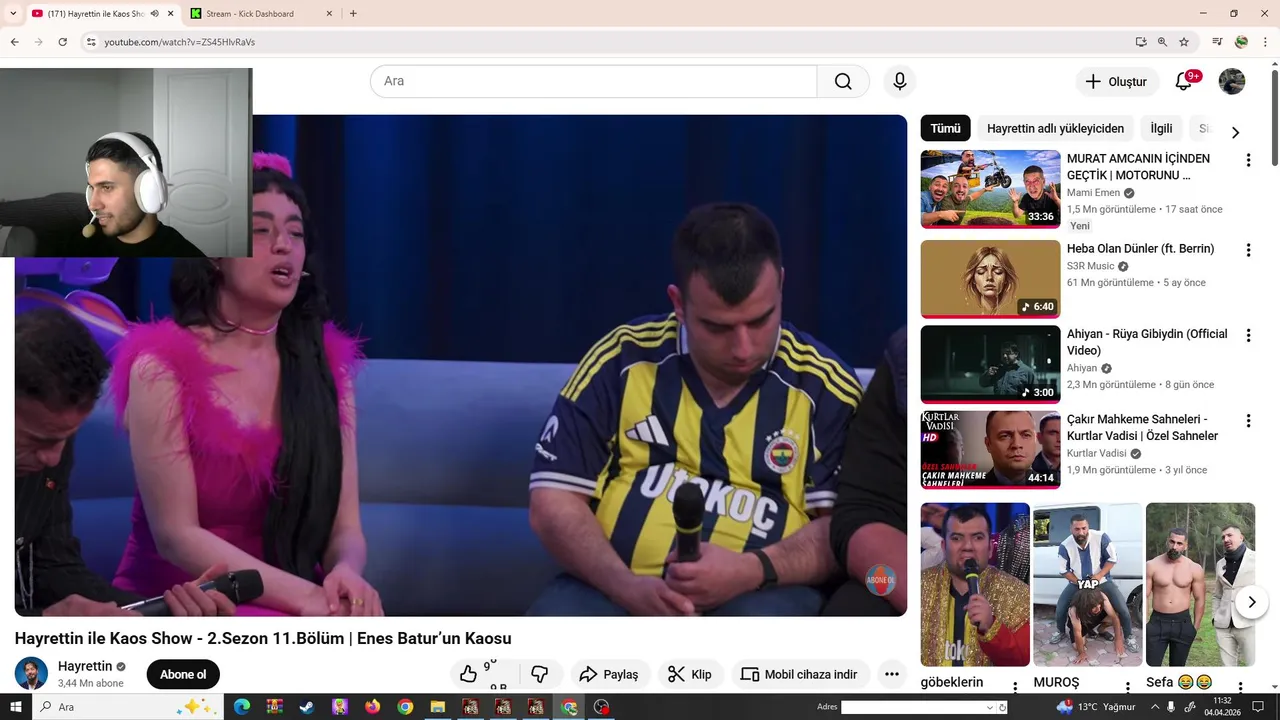Close the Kick Dashboard tab
The image size is (1280, 720).
(x=329, y=14)
